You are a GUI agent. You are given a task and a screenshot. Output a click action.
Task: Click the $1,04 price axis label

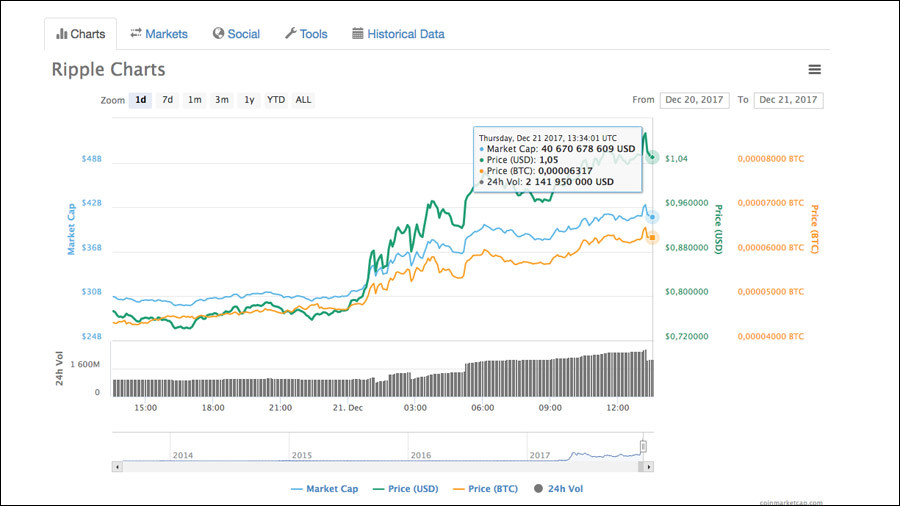[x=676, y=159]
